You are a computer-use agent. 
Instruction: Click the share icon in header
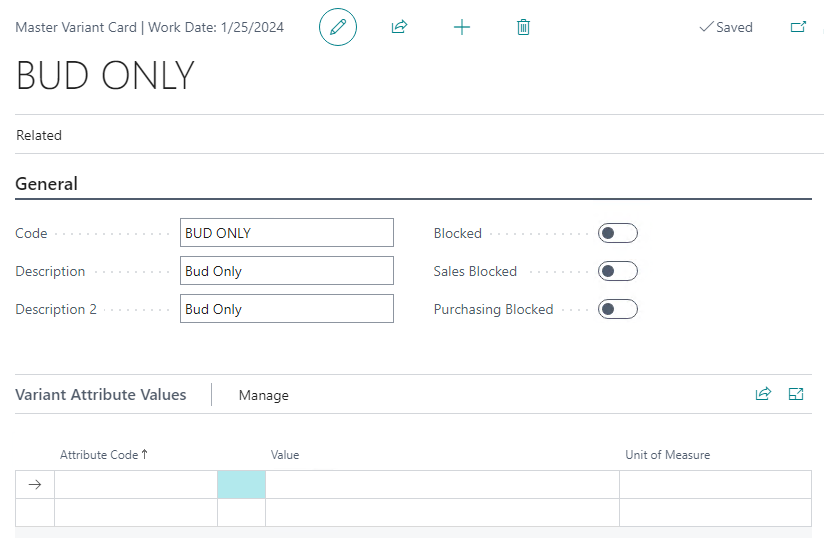(399, 27)
